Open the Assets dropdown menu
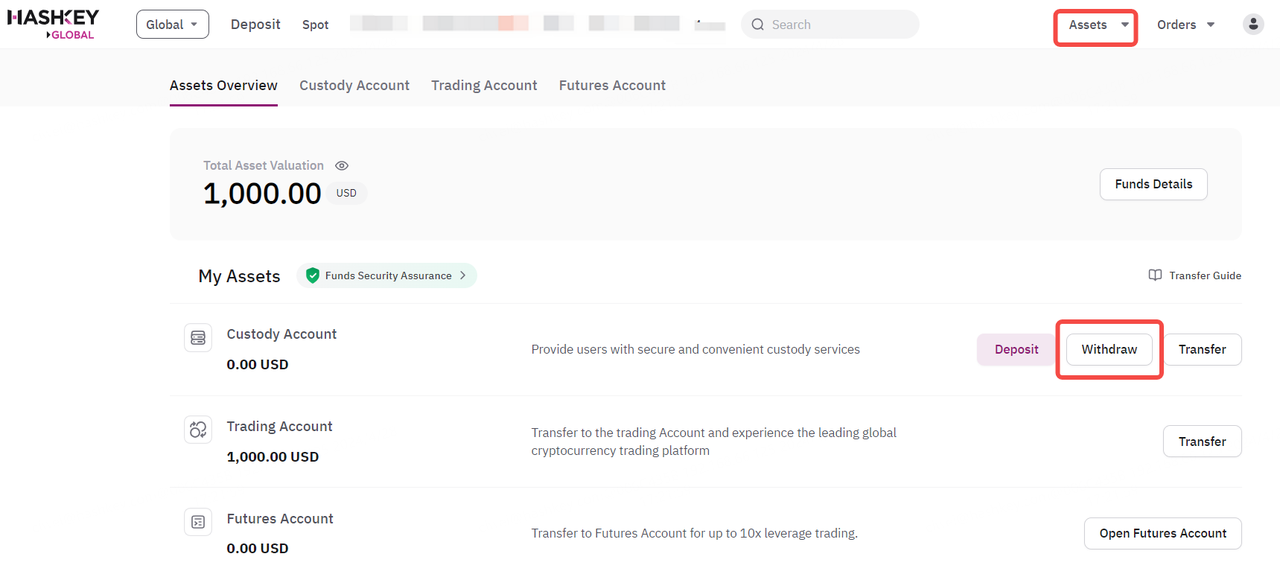 (1097, 25)
